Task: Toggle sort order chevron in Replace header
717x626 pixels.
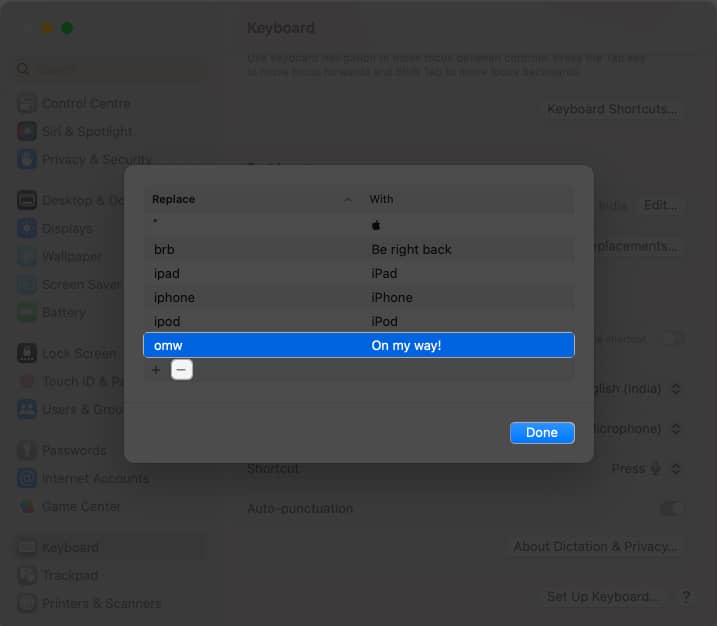Action: click(x=348, y=200)
